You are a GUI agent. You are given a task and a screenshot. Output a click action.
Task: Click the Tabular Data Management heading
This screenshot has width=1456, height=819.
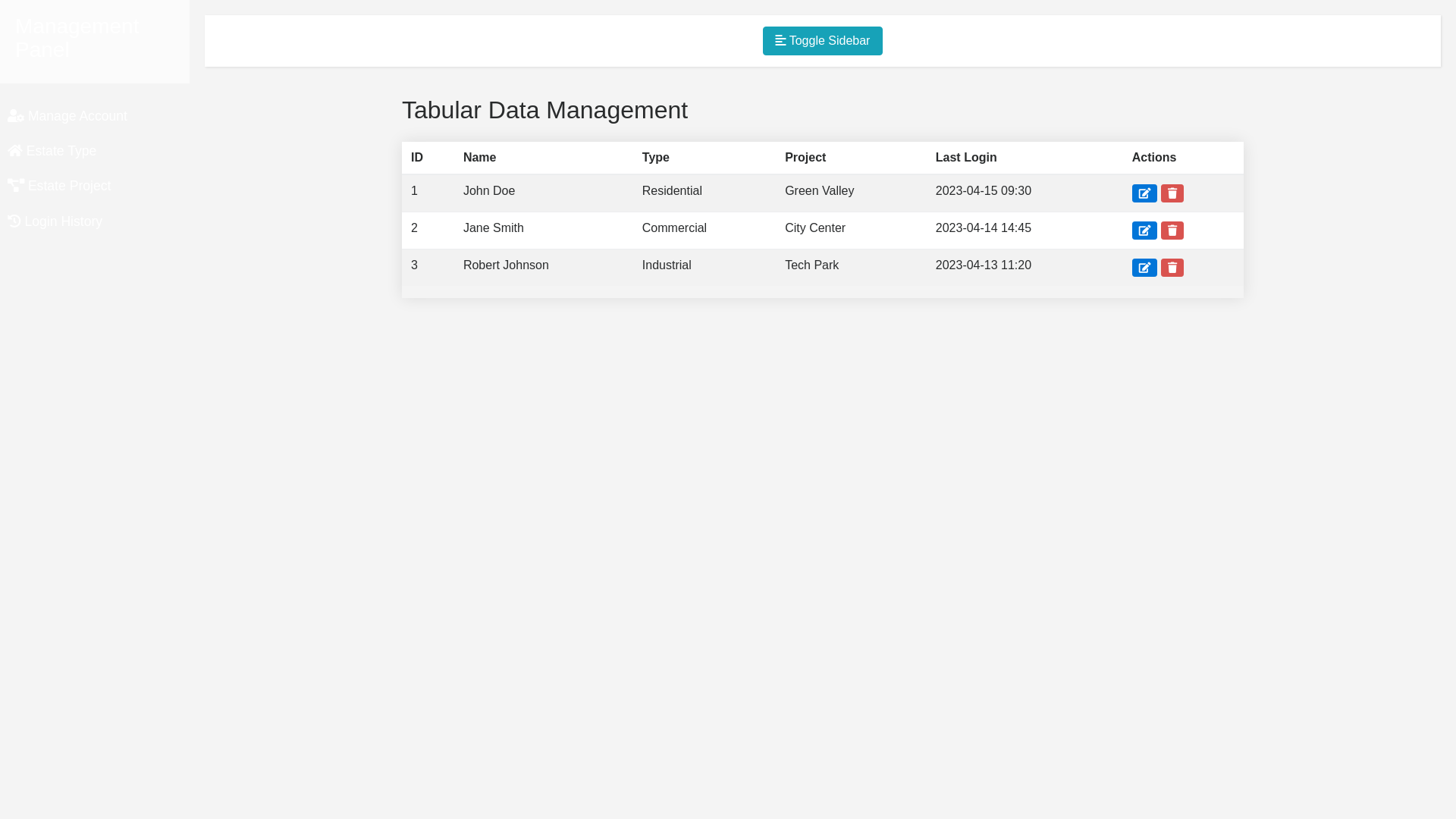(x=544, y=110)
